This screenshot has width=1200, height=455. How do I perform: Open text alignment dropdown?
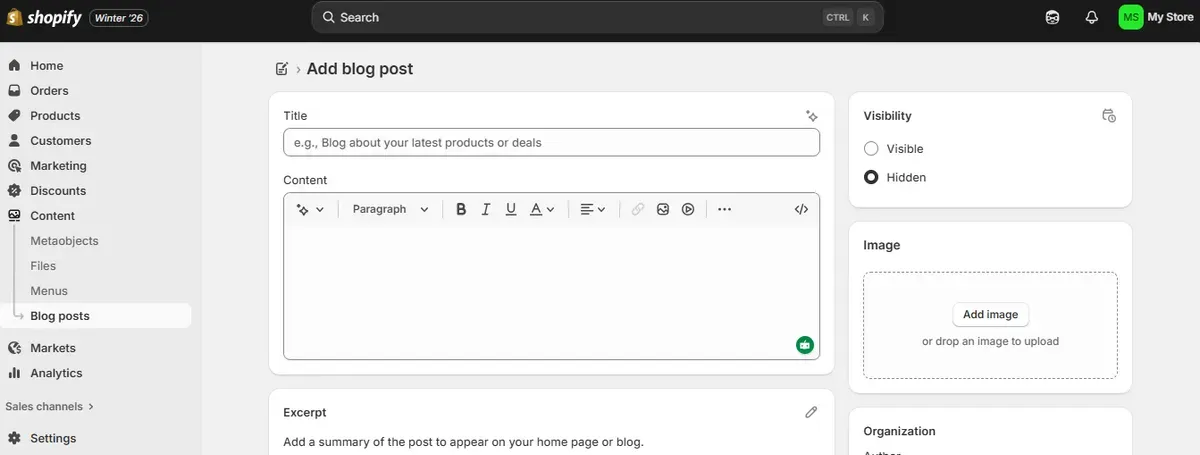(592, 209)
